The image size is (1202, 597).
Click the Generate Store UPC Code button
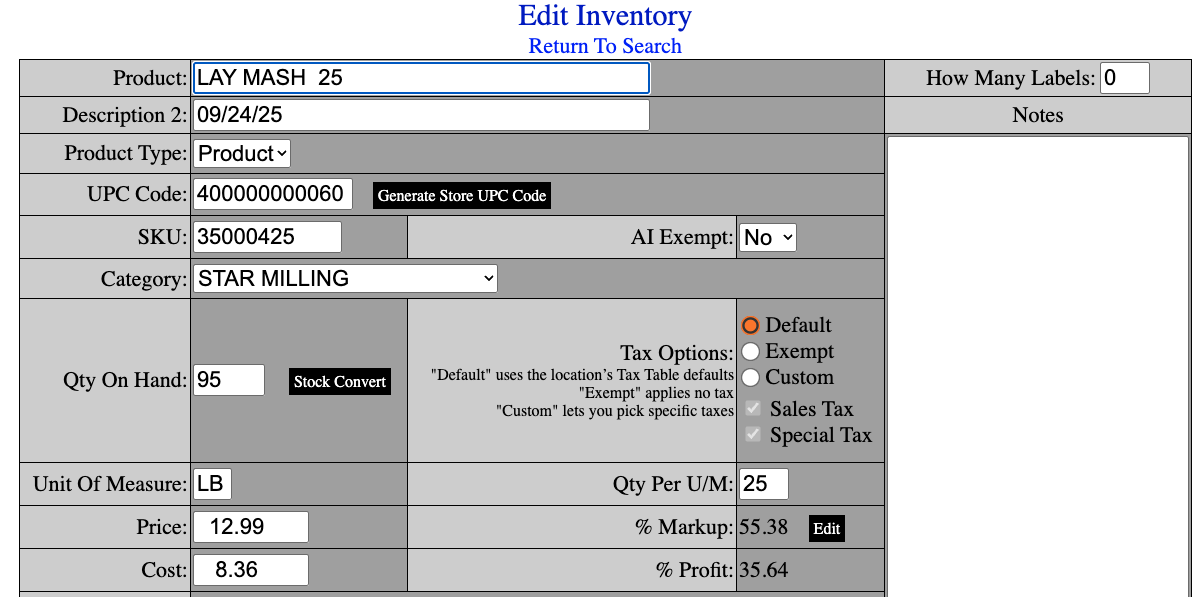tap(461, 195)
